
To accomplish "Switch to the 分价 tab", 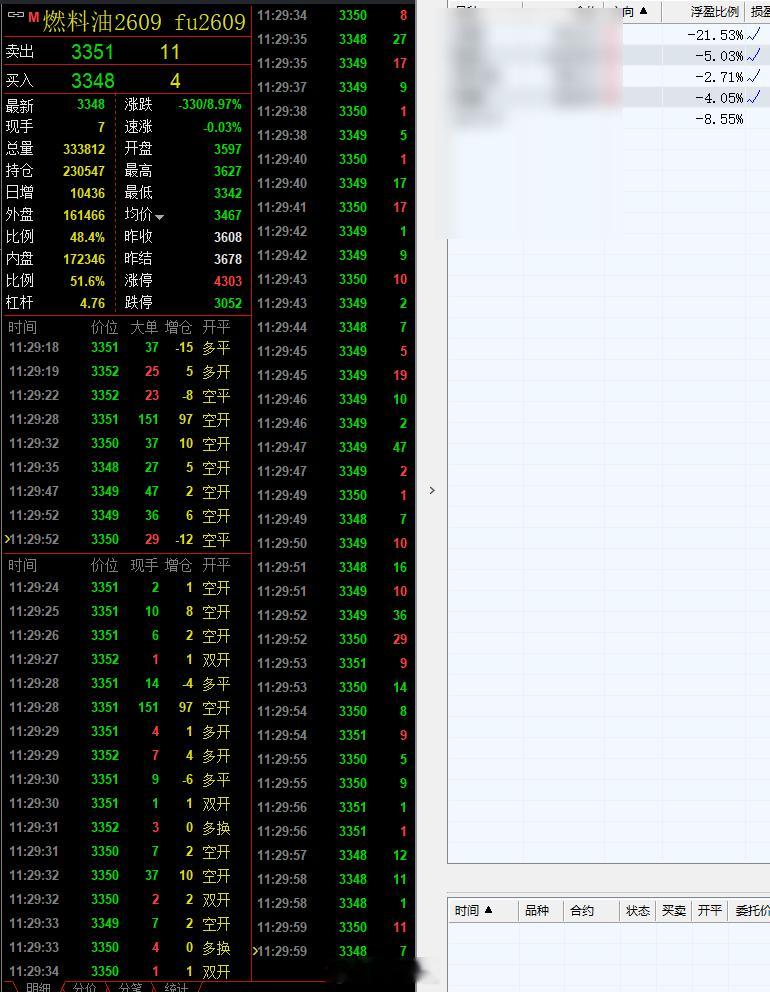I will (84, 987).
